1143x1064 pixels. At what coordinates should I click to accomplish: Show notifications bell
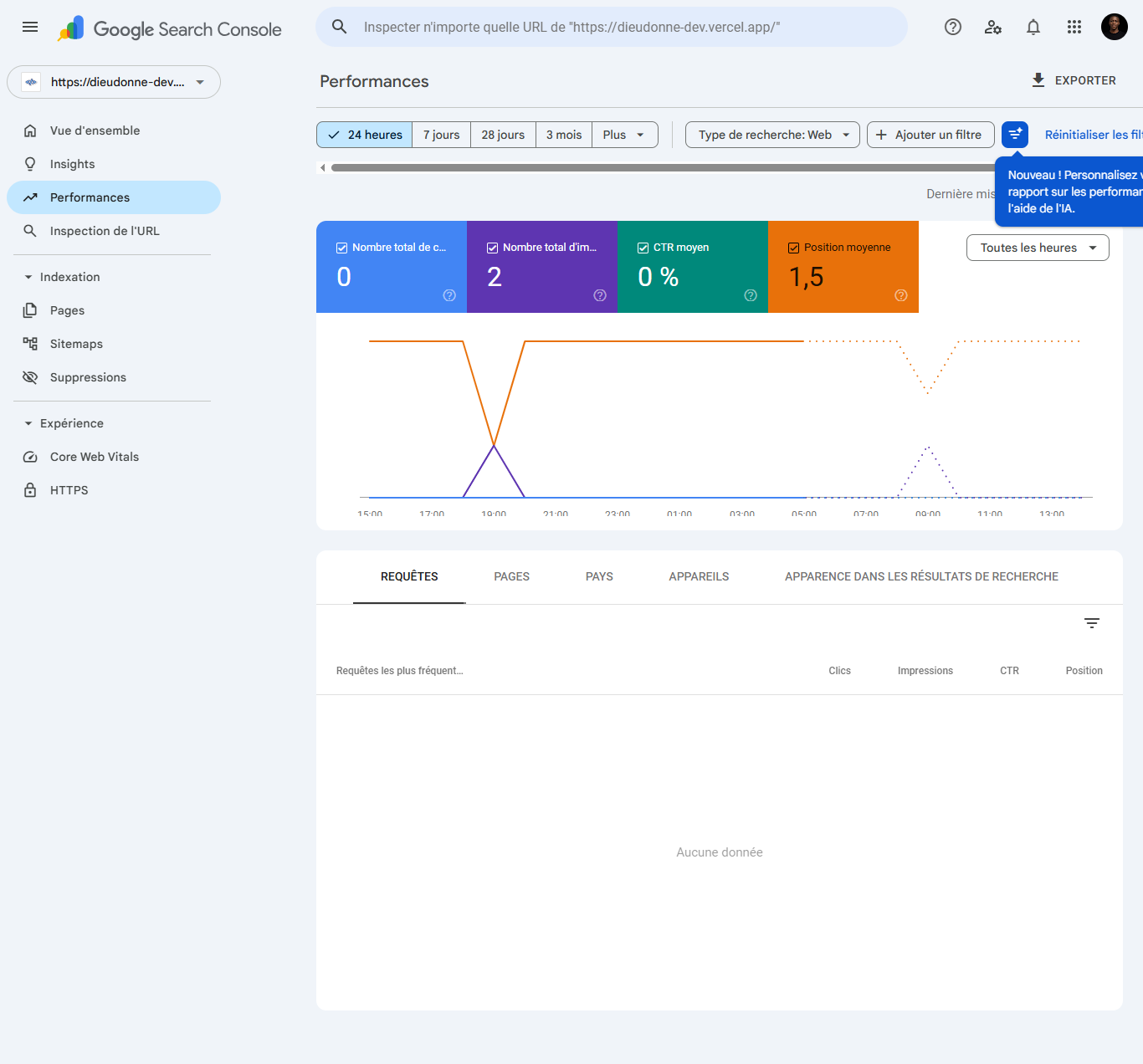[x=1033, y=27]
